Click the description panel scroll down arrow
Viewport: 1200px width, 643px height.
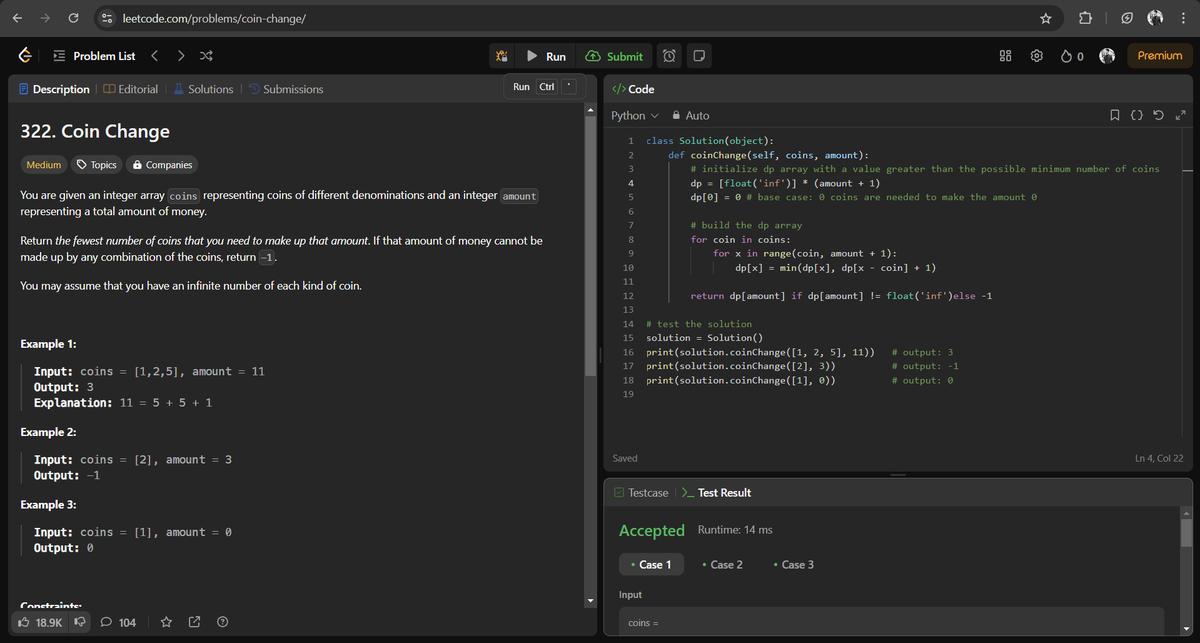coord(590,602)
